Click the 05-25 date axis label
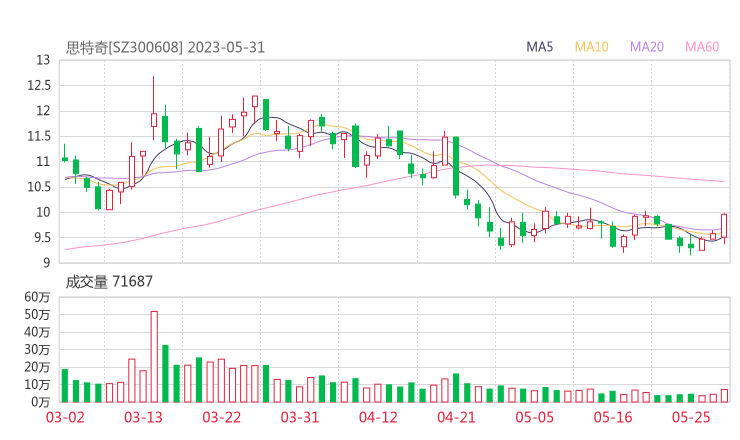 click(x=691, y=417)
